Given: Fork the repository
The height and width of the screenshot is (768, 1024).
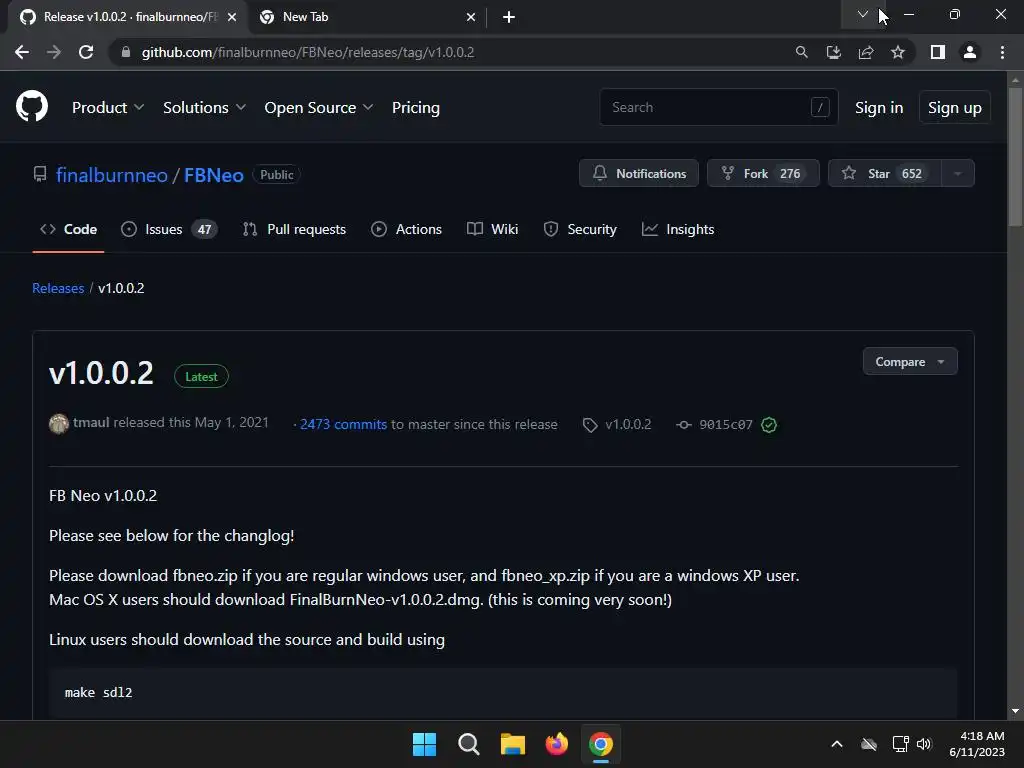Looking at the screenshot, I should pos(763,173).
